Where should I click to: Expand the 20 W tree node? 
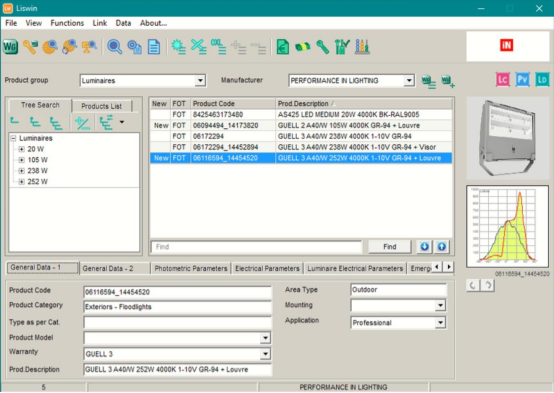pos(22,149)
